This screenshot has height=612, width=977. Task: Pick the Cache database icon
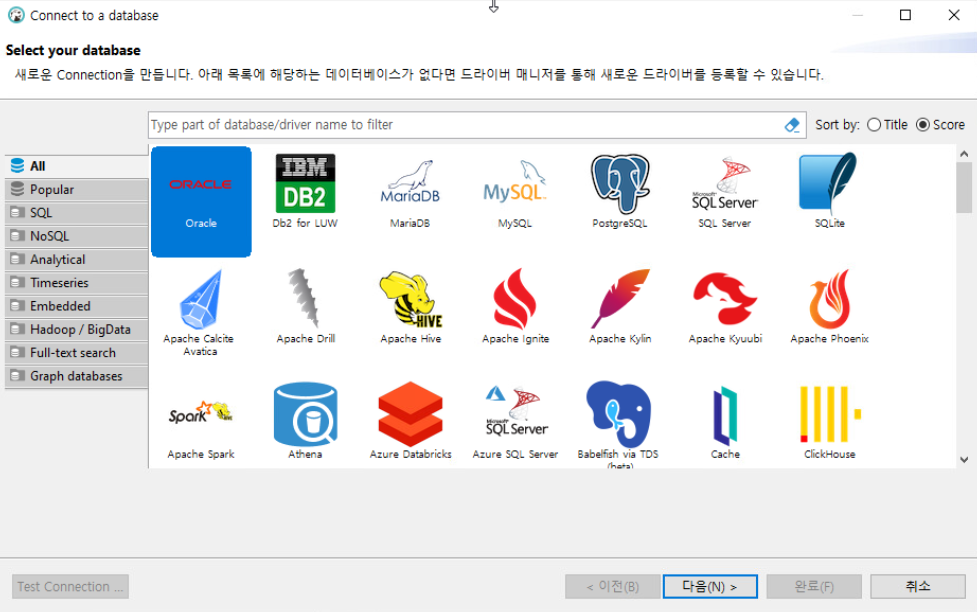pos(725,421)
